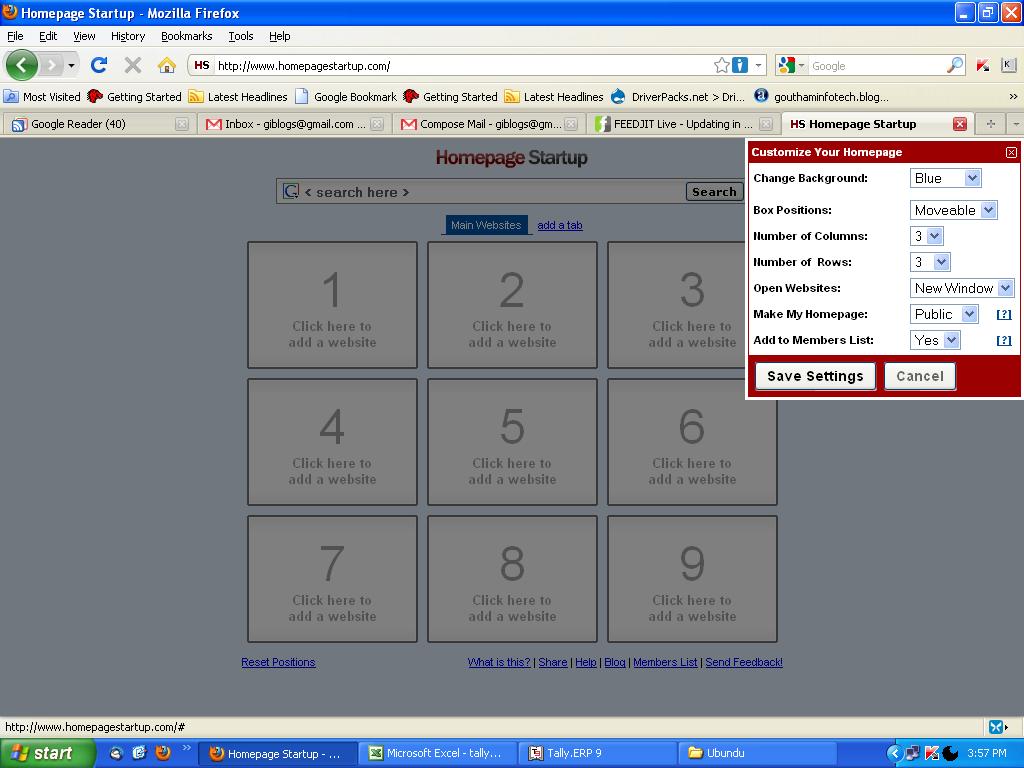Open a new tab with plus button
Viewport: 1024px width, 768px height.
pos(991,124)
